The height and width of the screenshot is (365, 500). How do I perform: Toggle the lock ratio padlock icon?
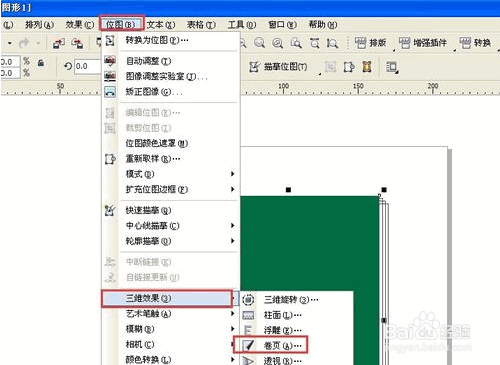(x=41, y=63)
